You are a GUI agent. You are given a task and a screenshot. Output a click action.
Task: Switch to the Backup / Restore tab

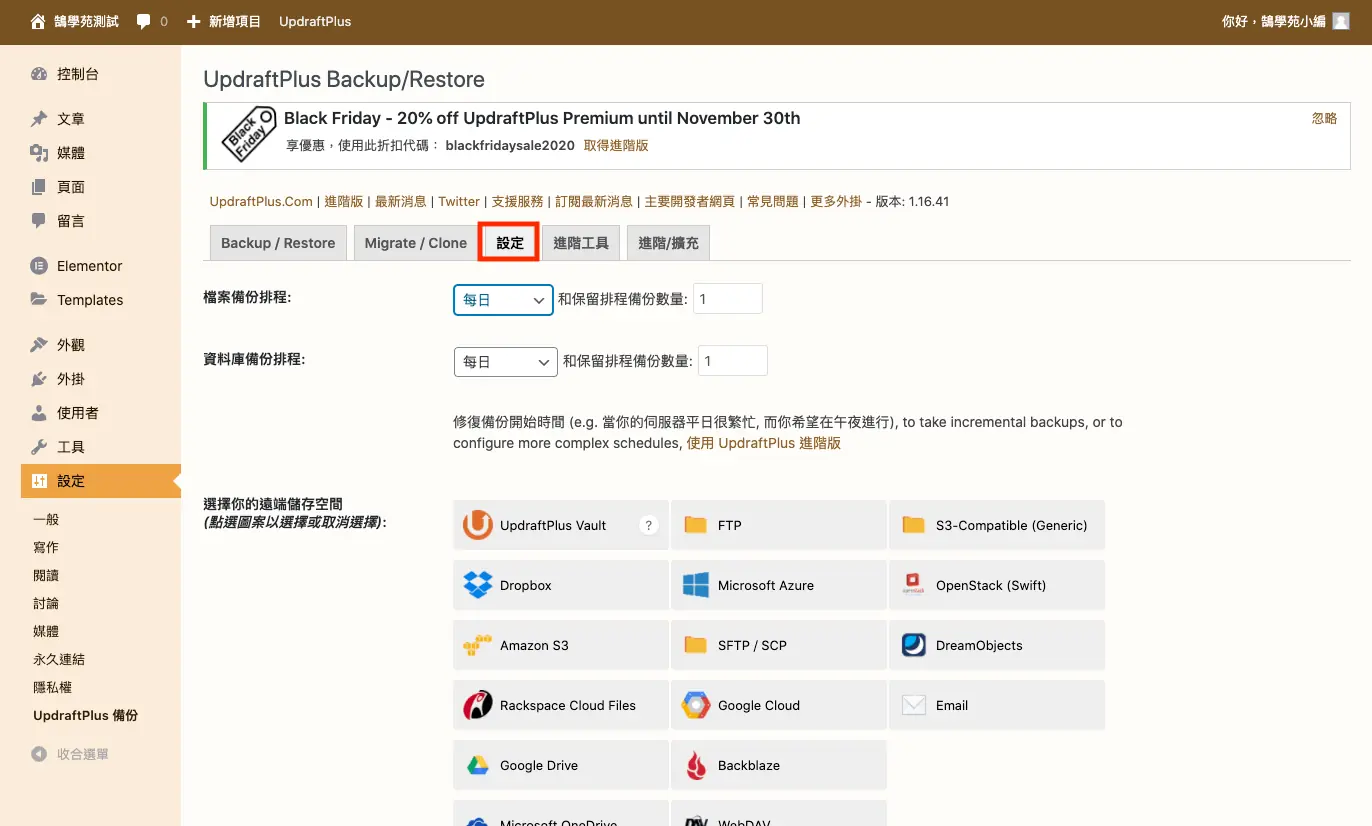pyautogui.click(x=278, y=243)
